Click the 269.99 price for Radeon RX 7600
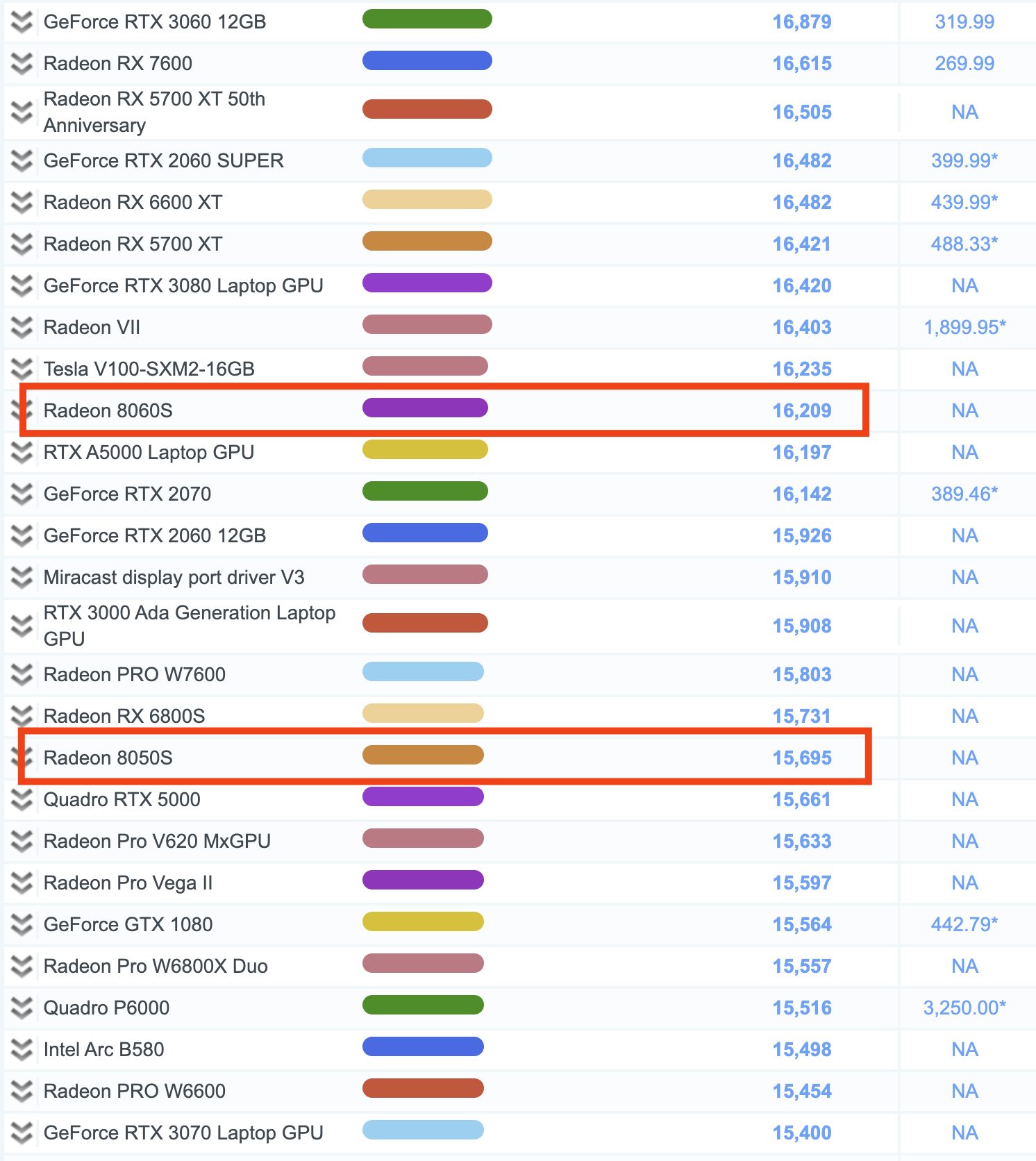Screen dimensions: 1036x1161 point(964,64)
